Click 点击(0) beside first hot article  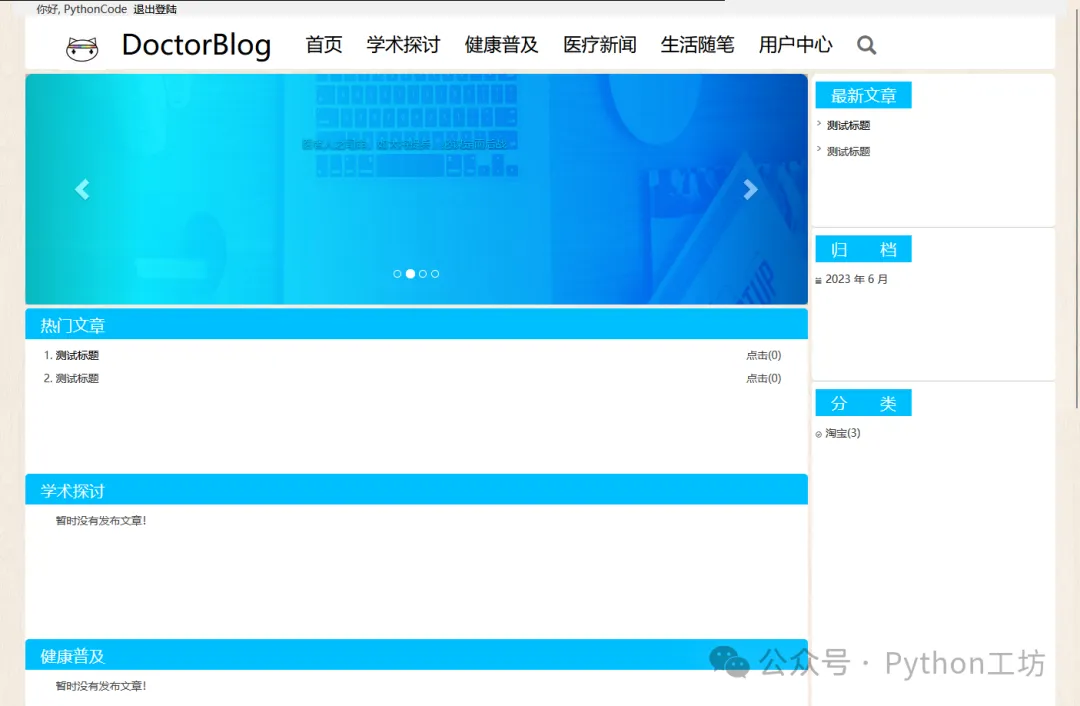764,355
